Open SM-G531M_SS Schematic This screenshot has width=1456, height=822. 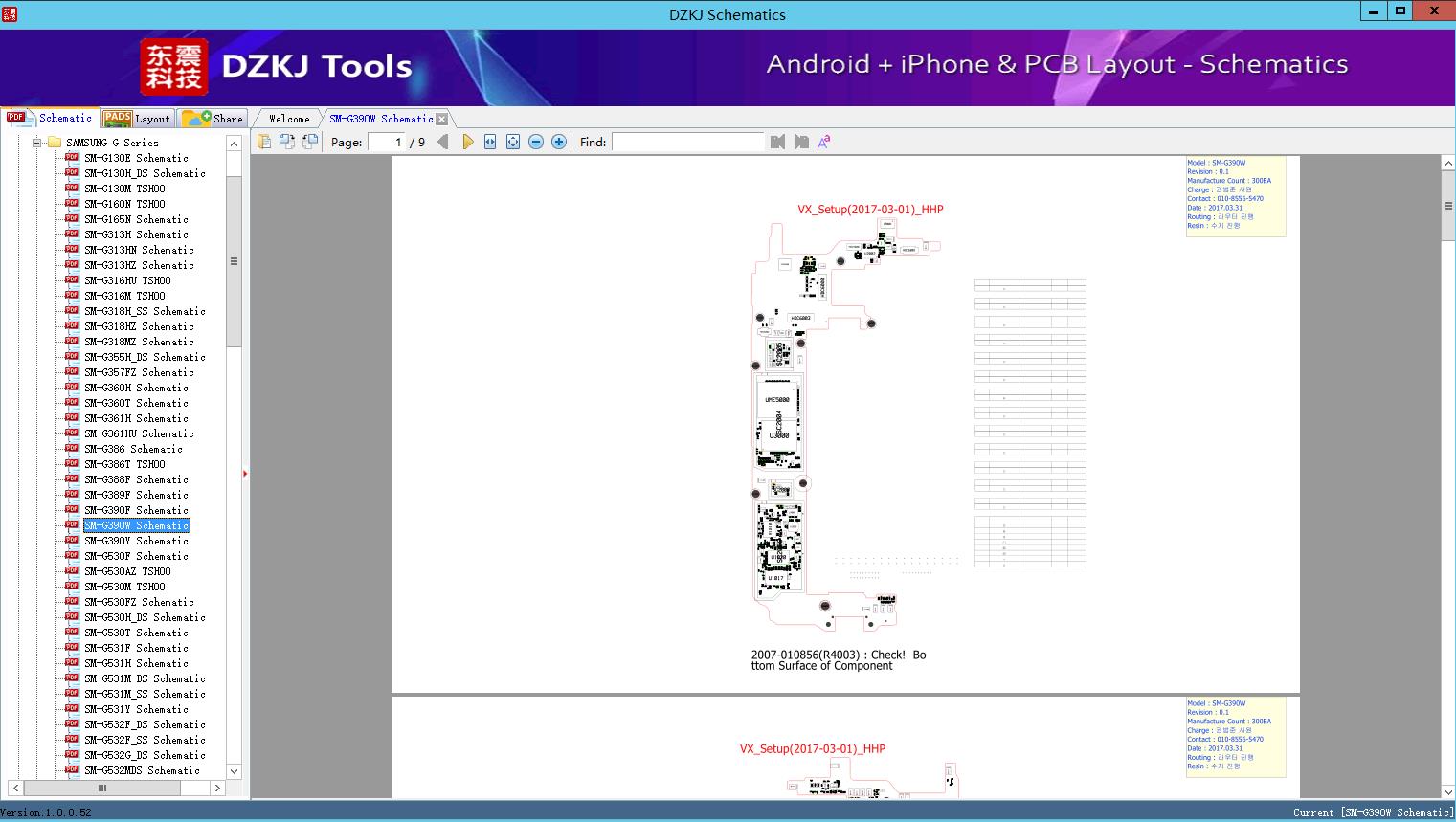145,694
